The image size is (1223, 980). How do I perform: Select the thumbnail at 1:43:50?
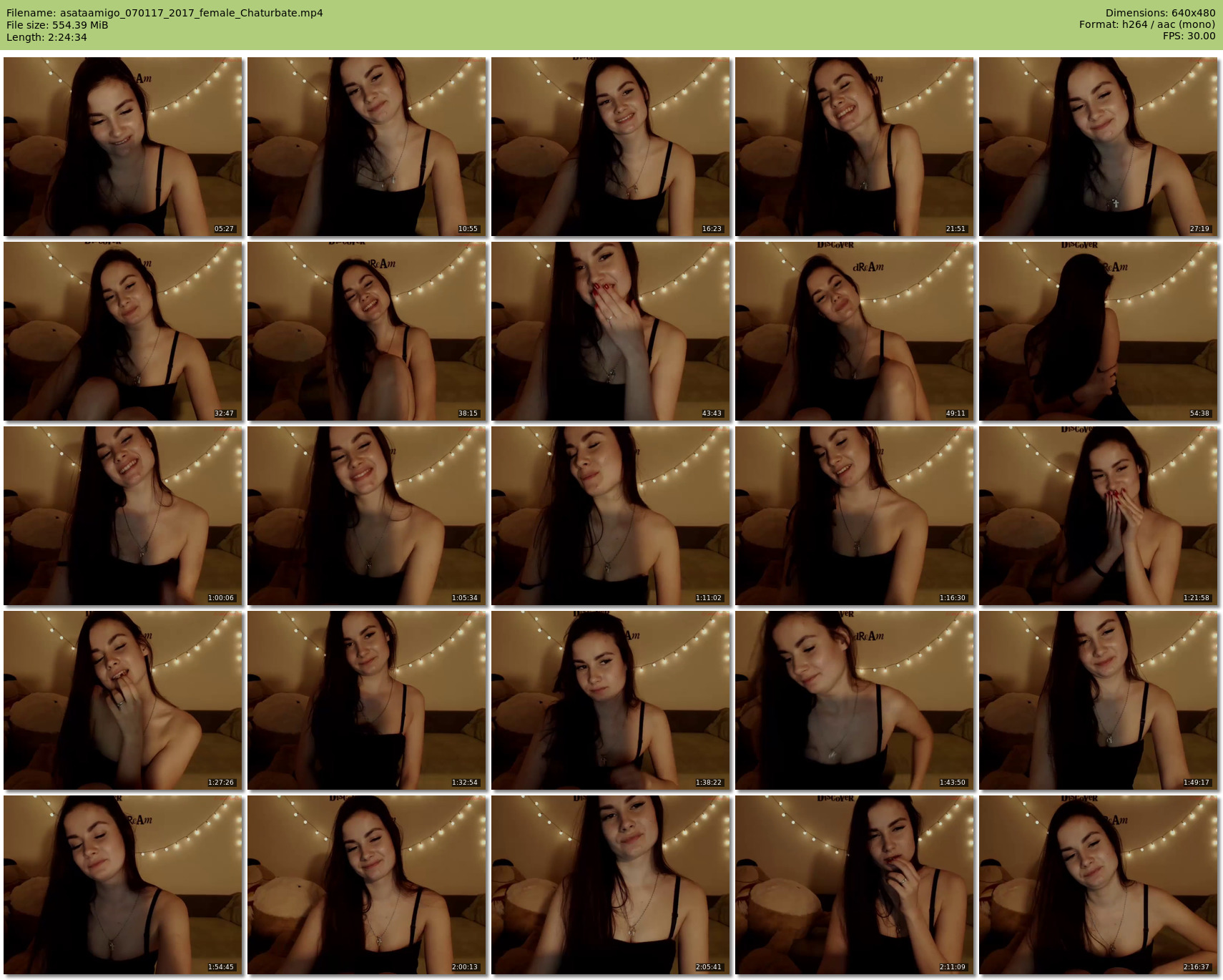[855, 700]
